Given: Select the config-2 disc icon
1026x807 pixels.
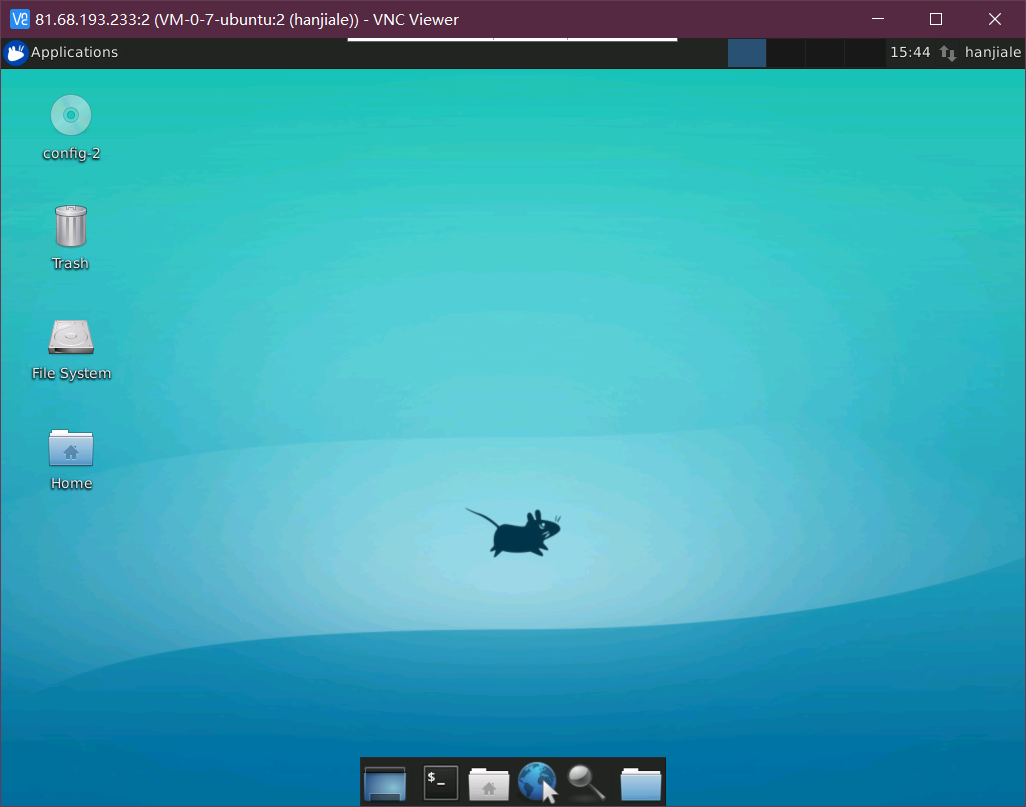Looking at the screenshot, I should 71,115.
